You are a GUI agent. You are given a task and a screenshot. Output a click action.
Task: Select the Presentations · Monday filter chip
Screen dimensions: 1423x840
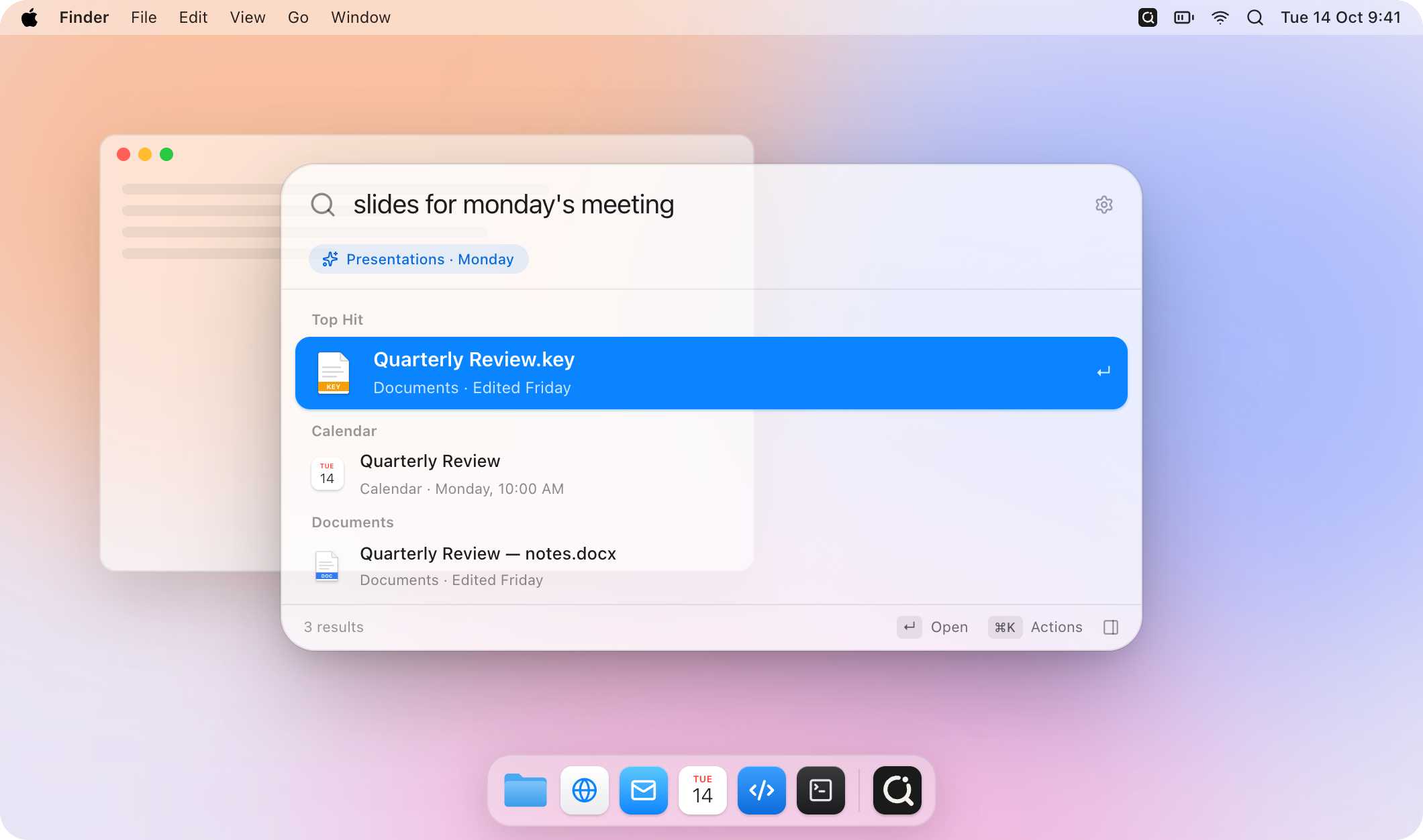(418, 259)
